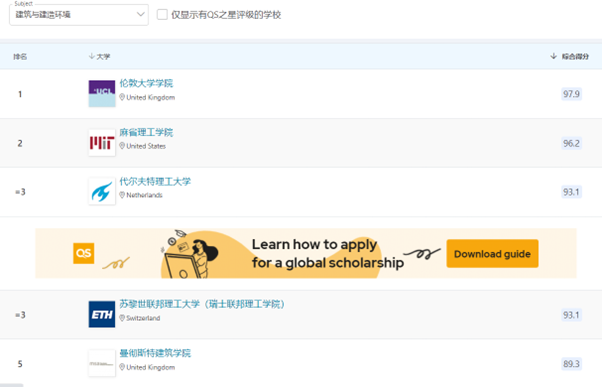Screen dimensions: 602x387
Task: Click the 93.1 score for 苏黎世联邦理工大学
Action: pos(571,315)
